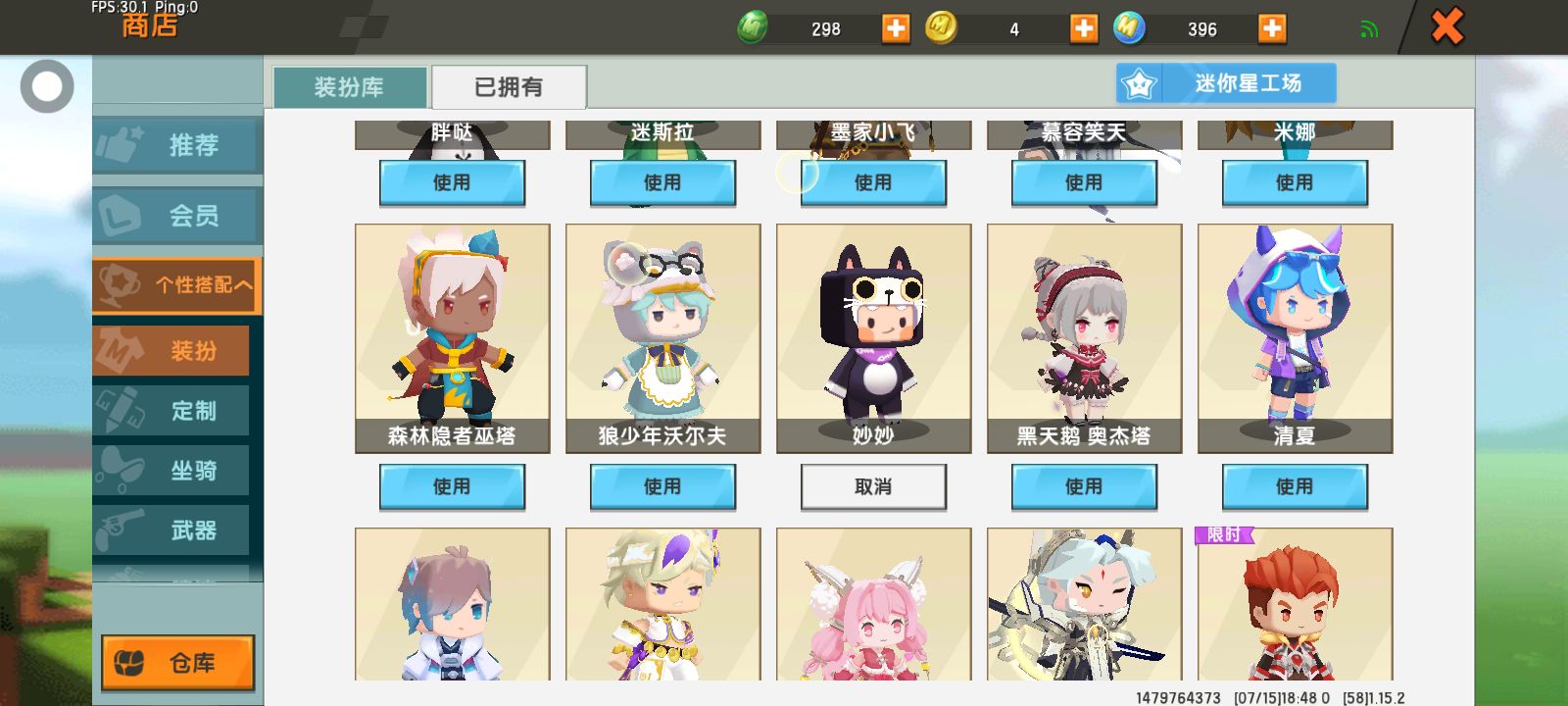Open the 推荐 recommended section

177,145
